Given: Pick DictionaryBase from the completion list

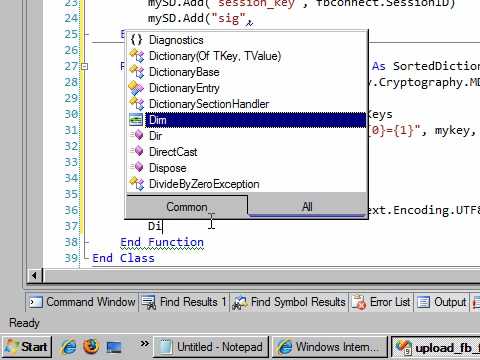Looking at the screenshot, I should (x=246, y=72).
